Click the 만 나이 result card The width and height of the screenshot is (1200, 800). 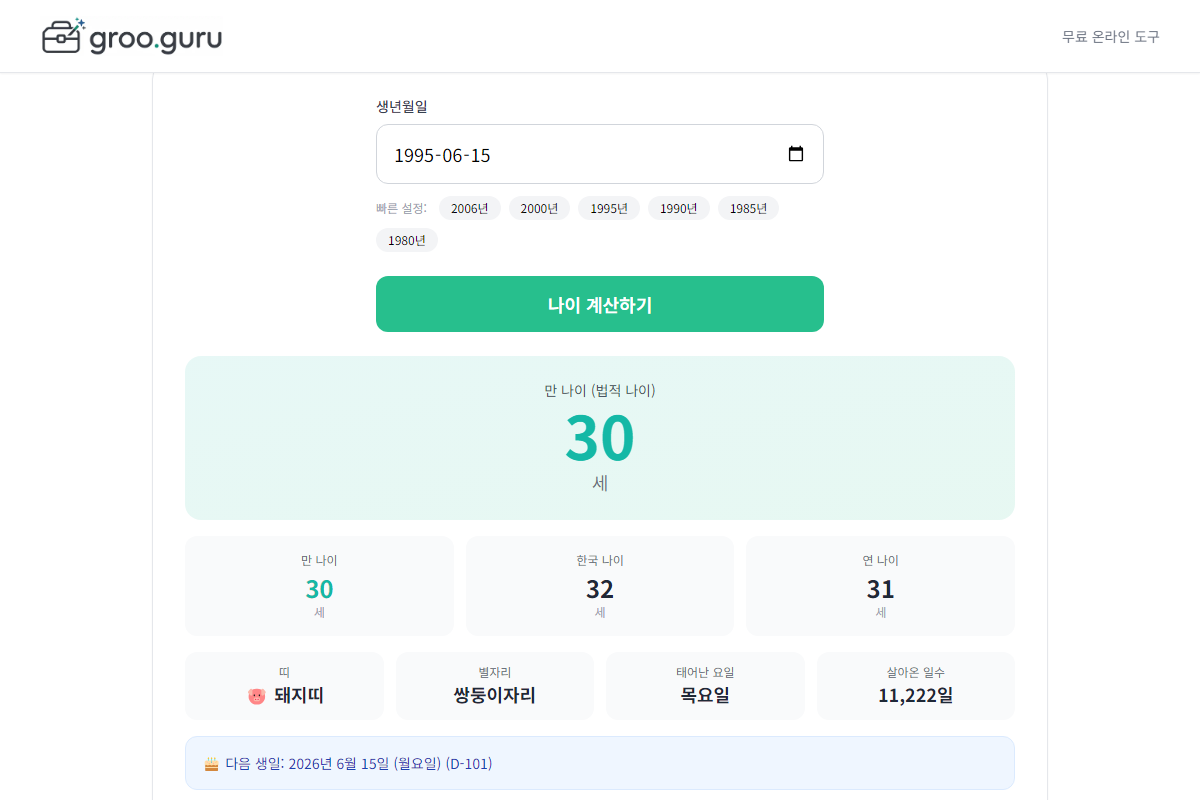pos(319,586)
